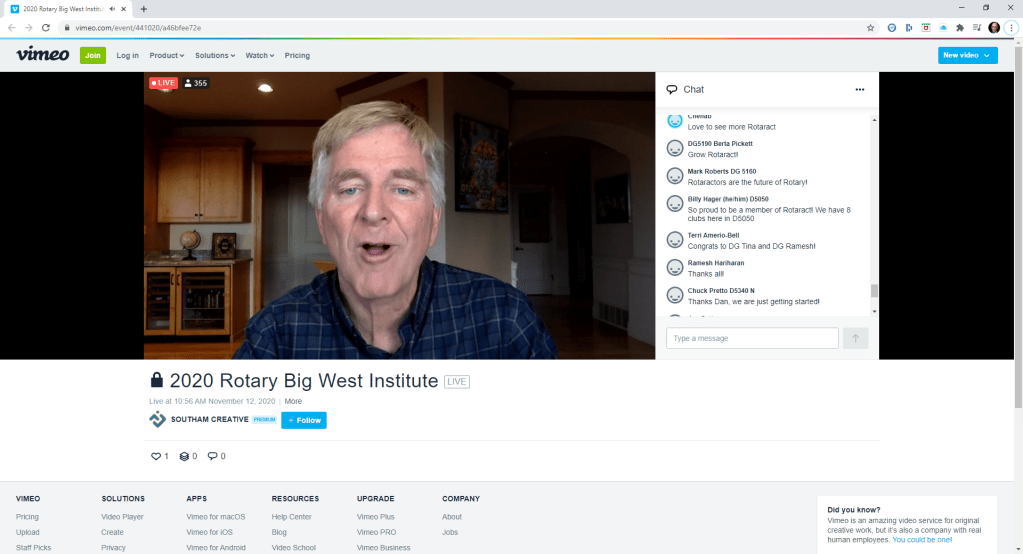This screenshot has width=1023, height=554.
Task: Bookmark page with star icon
Action: 871,28
